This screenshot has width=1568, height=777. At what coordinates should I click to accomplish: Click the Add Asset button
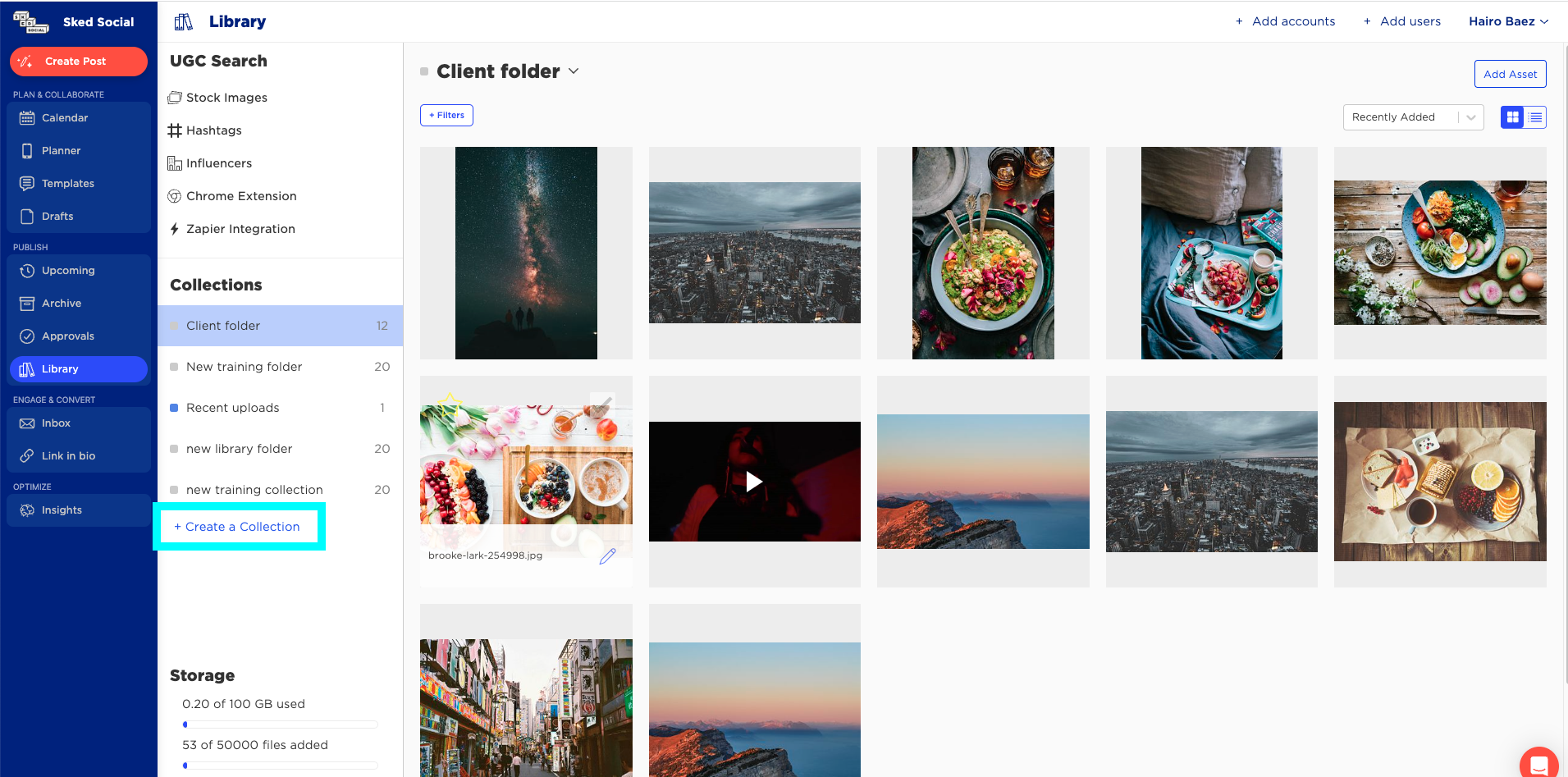click(1510, 74)
